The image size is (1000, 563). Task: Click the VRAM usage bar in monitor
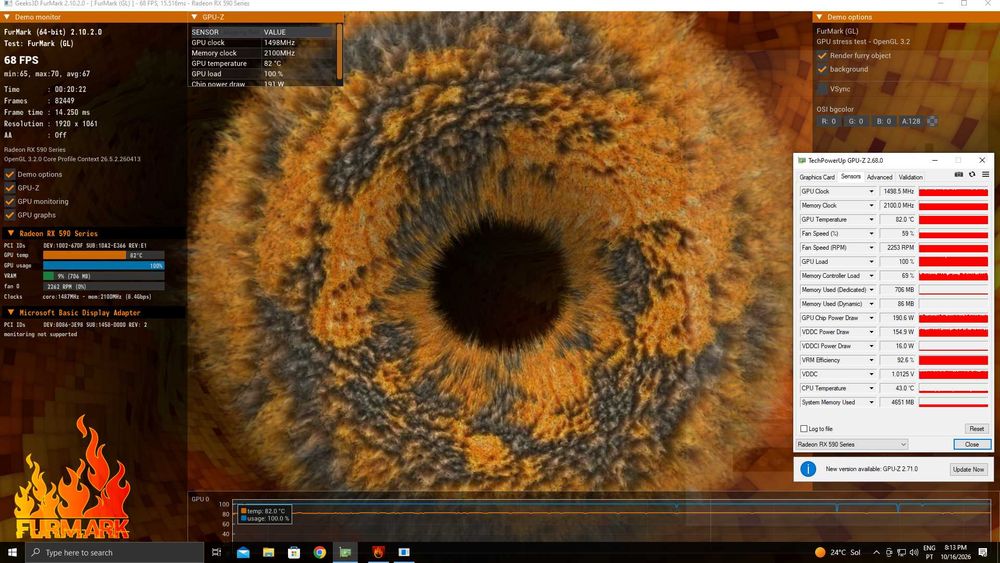[x=103, y=276]
